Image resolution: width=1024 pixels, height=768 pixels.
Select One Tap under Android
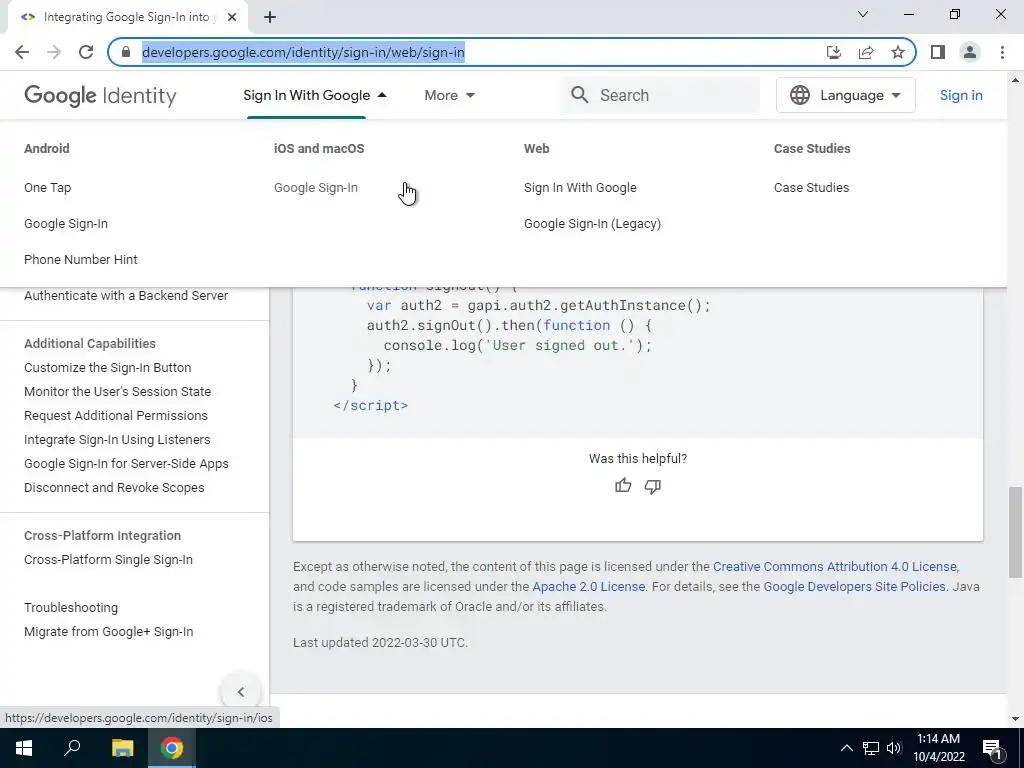pyautogui.click(x=48, y=187)
